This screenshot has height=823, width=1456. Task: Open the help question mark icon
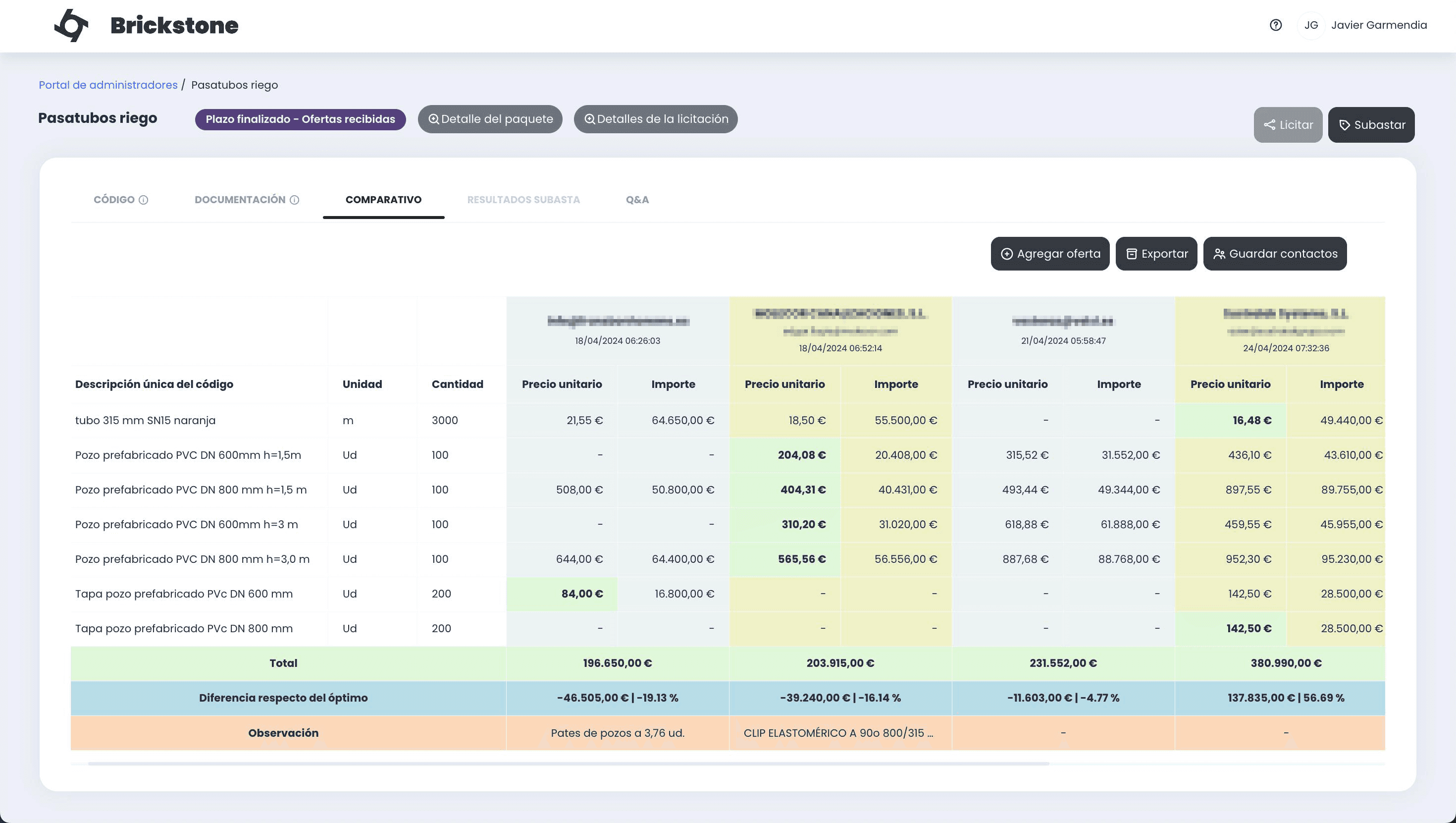pos(1275,25)
